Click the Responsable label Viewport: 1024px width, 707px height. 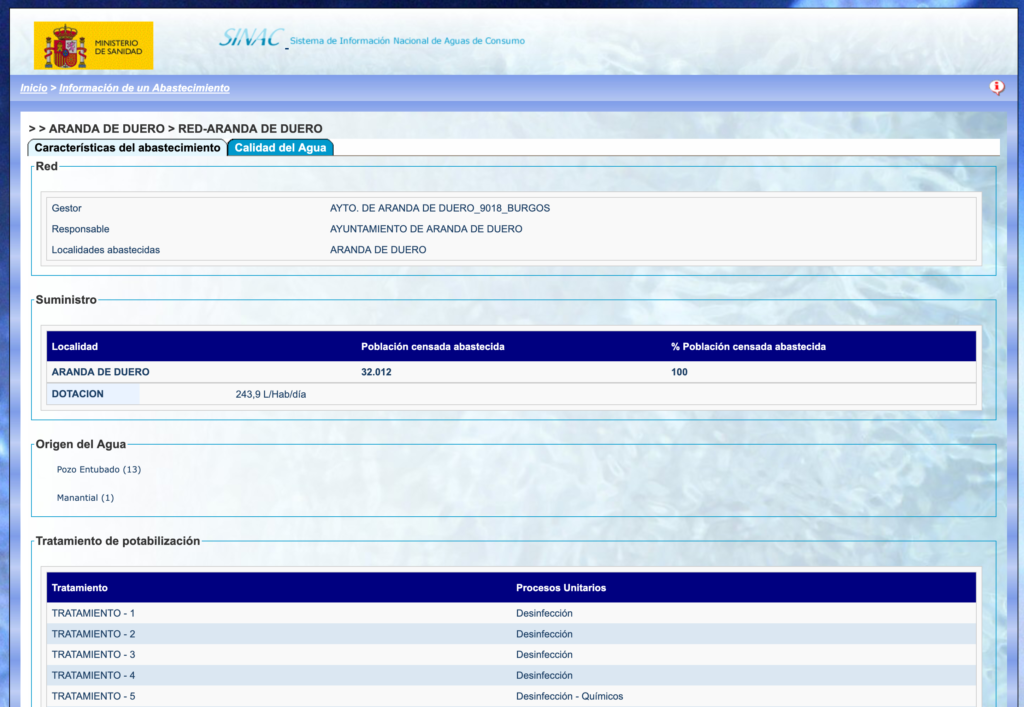(x=80, y=229)
